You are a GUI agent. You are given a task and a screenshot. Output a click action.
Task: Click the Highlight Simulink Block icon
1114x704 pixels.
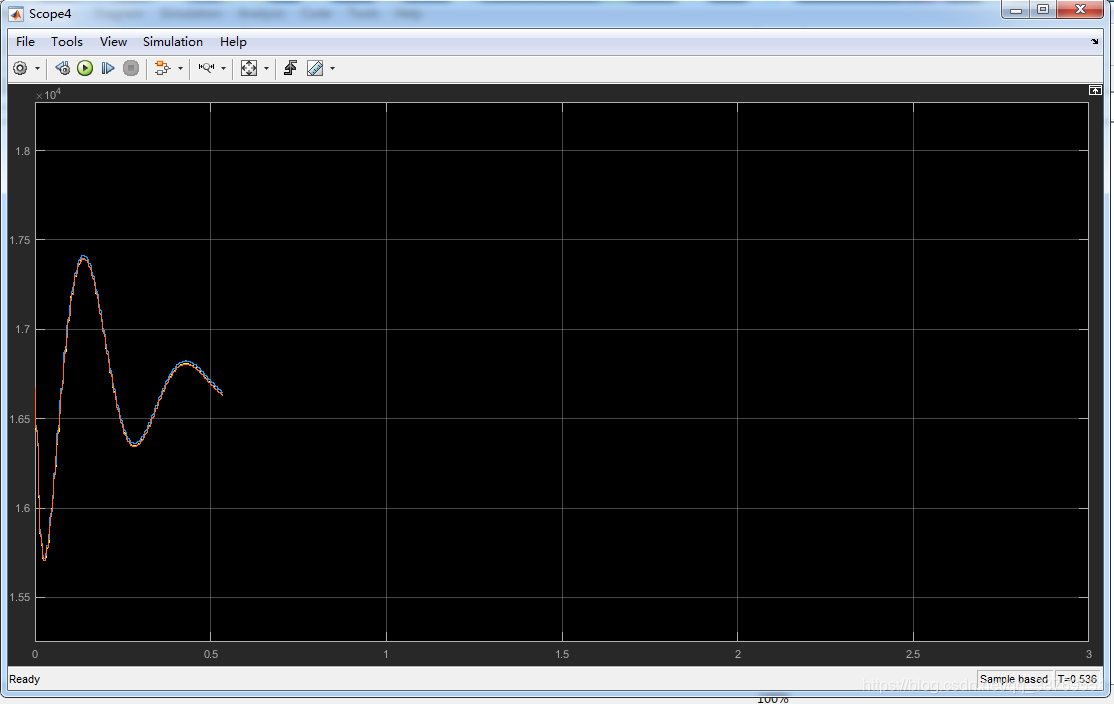(x=163, y=68)
